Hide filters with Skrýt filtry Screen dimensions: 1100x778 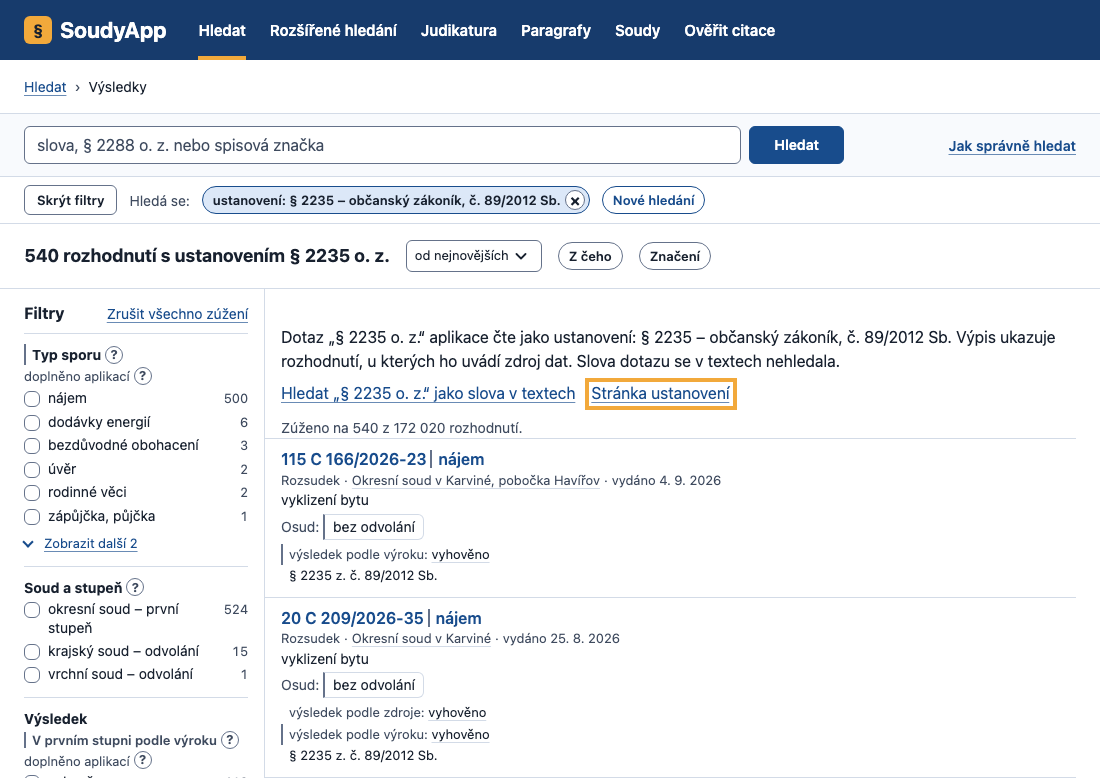click(x=70, y=201)
